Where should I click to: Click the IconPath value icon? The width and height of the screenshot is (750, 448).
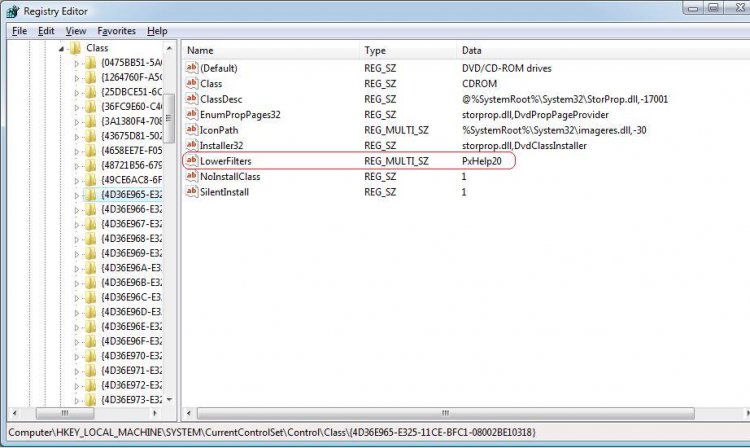192,130
